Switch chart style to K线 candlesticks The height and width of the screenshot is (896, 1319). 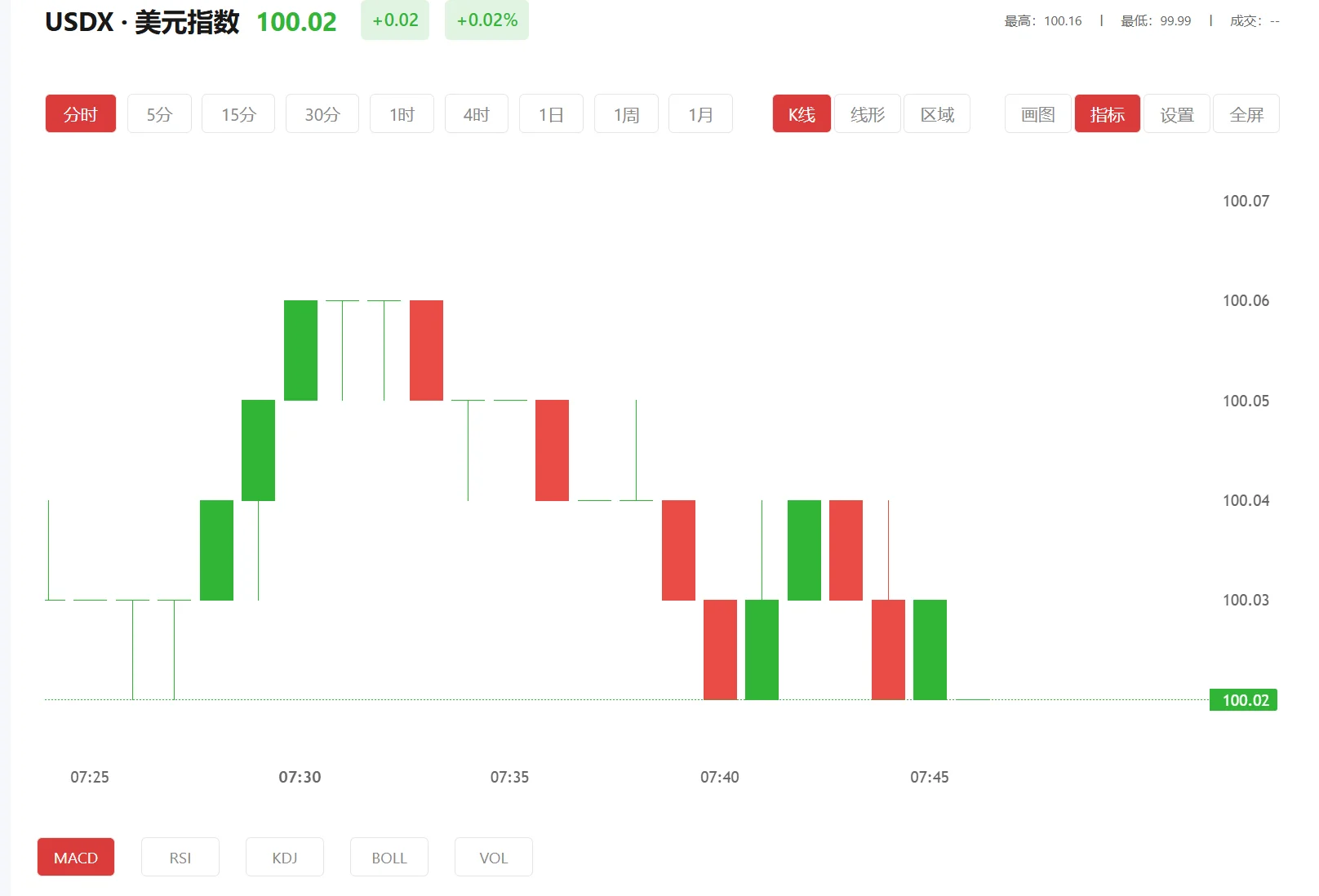[x=801, y=113]
